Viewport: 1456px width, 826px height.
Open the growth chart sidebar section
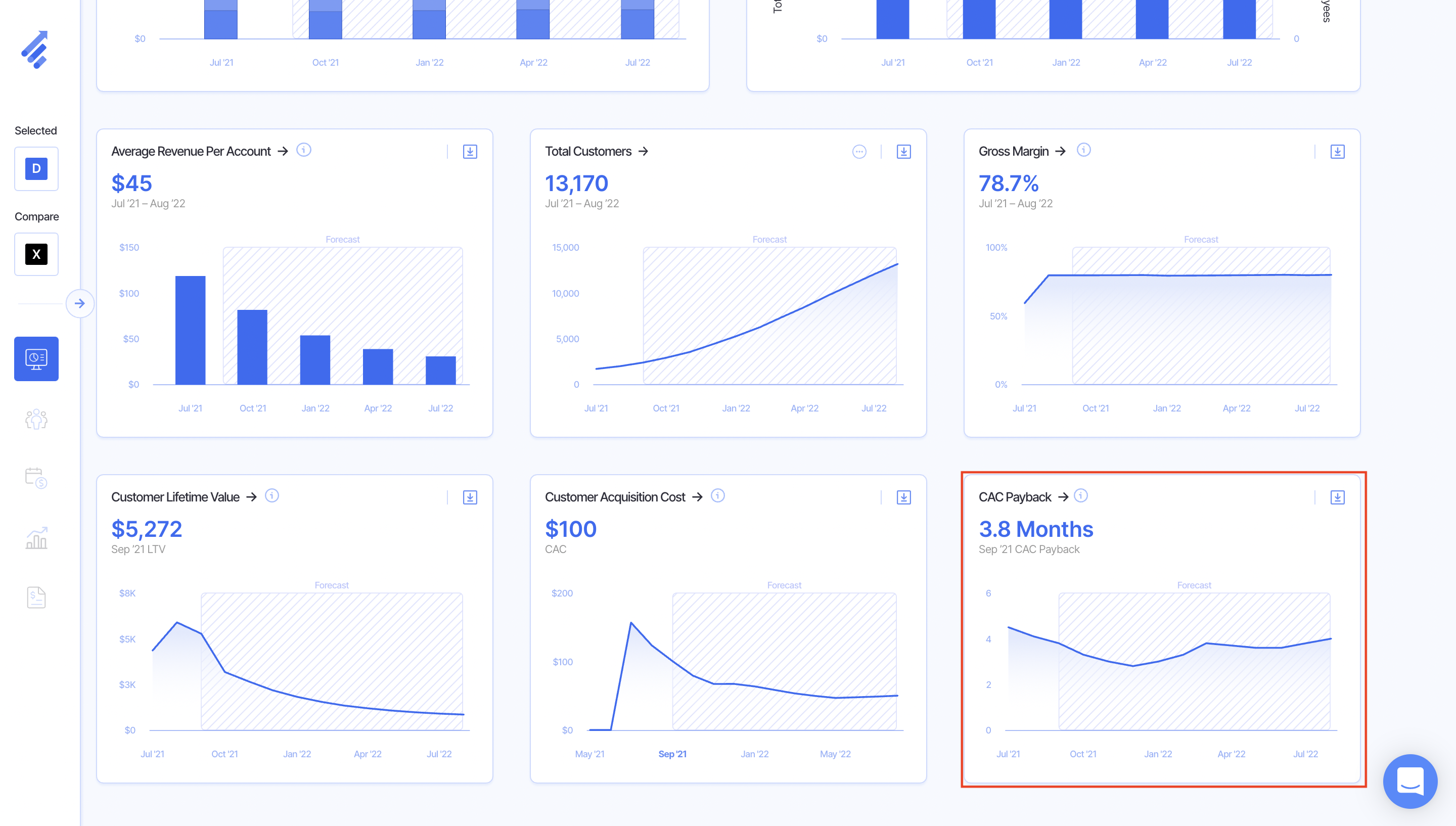(x=36, y=538)
